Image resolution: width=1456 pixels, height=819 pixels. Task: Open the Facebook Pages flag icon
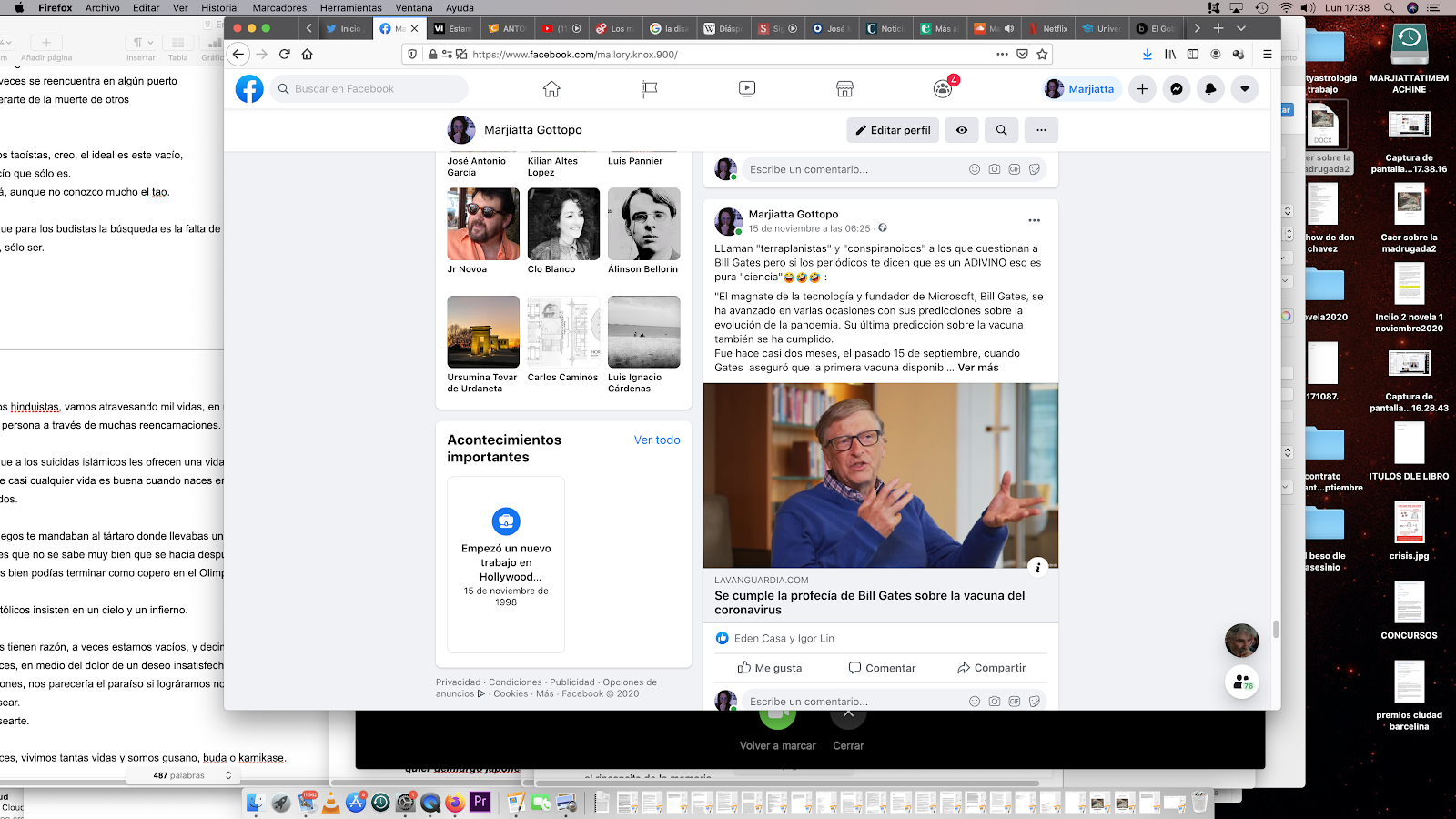(x=649, y=89)
